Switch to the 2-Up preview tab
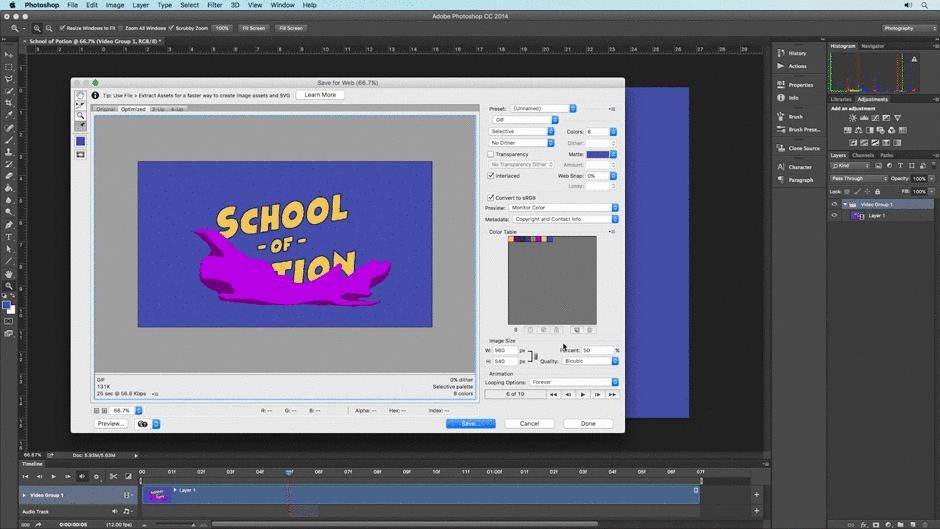Viewport: 940px width, 529px height. point(158,109)
